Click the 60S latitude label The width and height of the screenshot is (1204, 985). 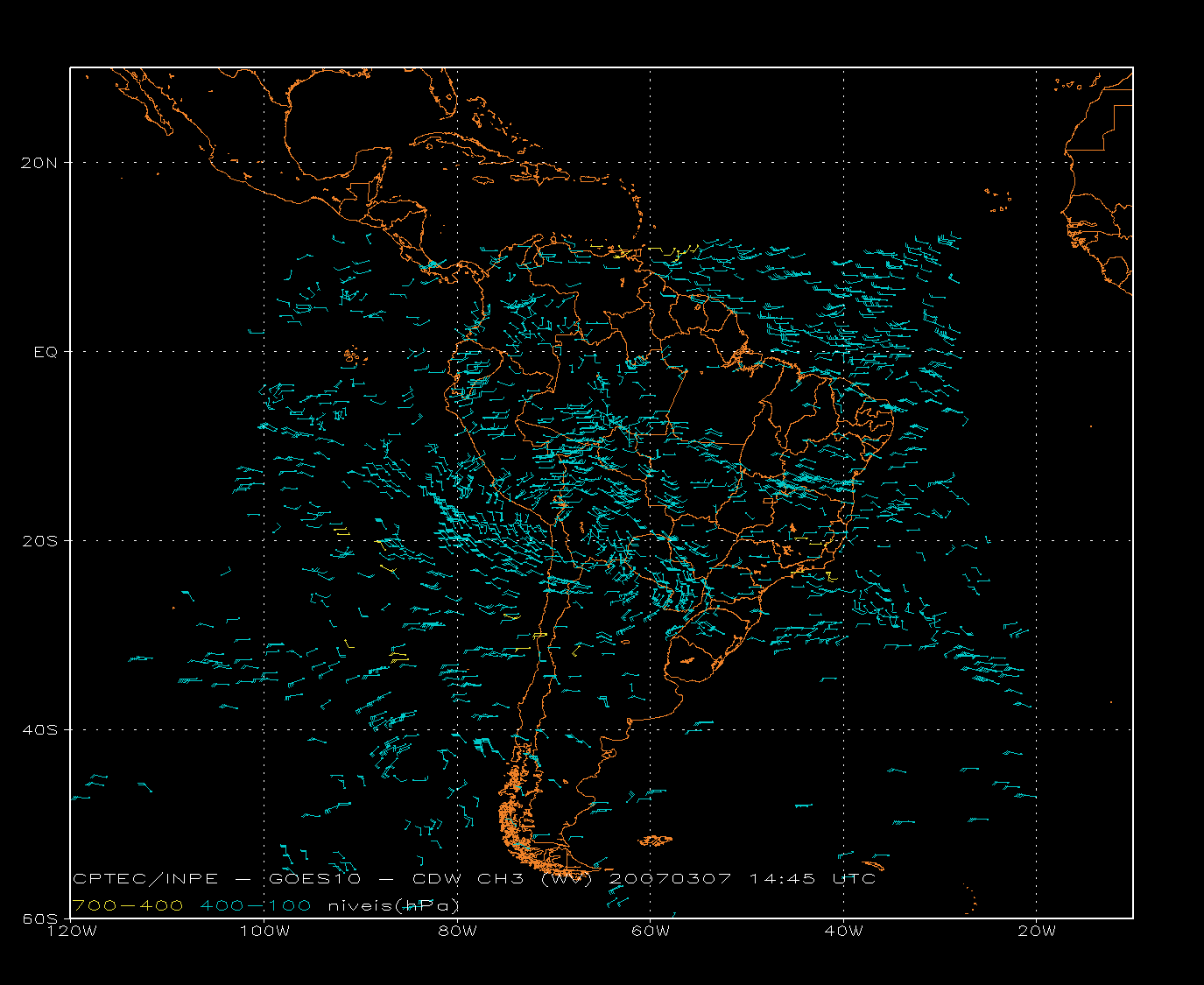pos(41,918)
